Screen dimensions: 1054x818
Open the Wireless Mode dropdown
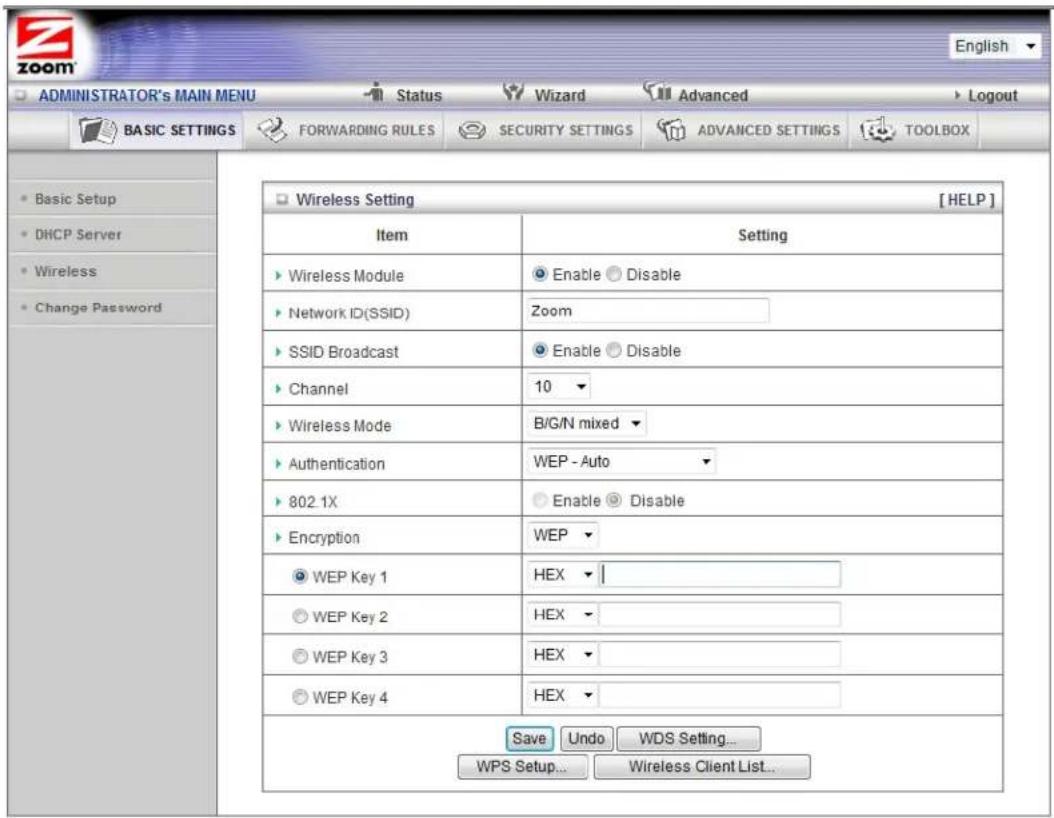click(x=586, y=423)
